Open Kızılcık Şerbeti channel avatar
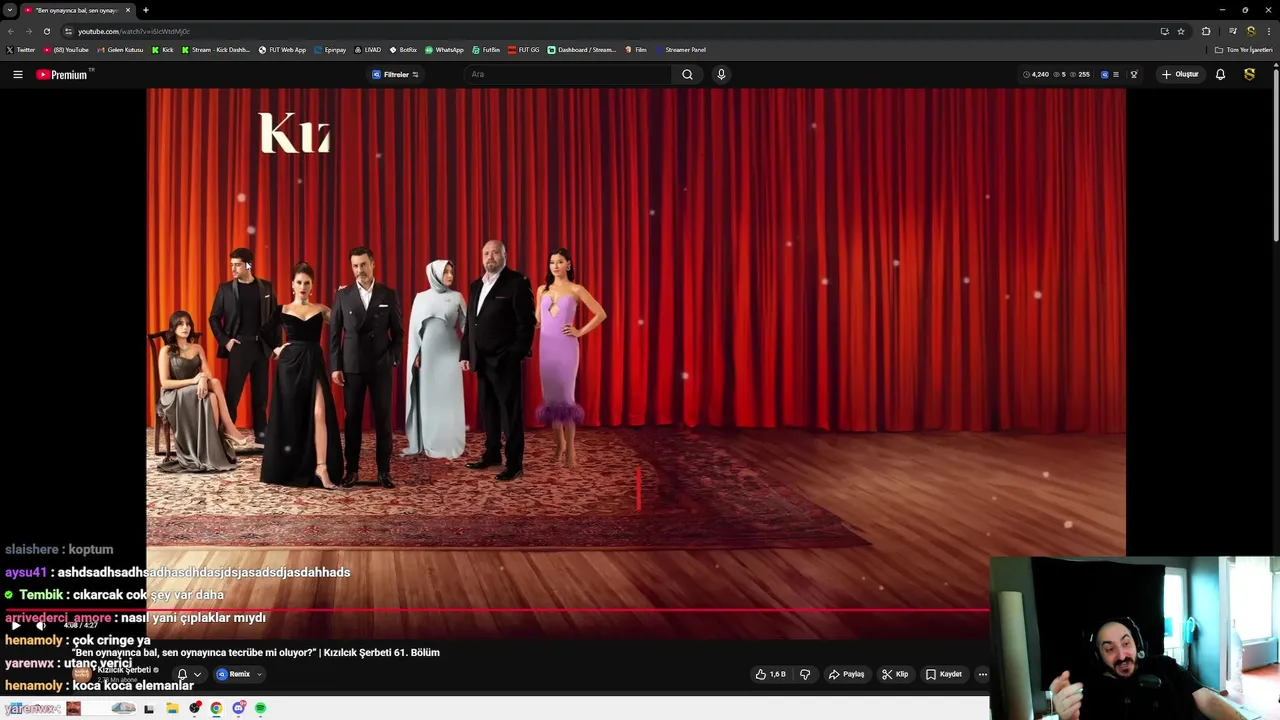The image size is (1280, 720). click(x=82, y=674)
